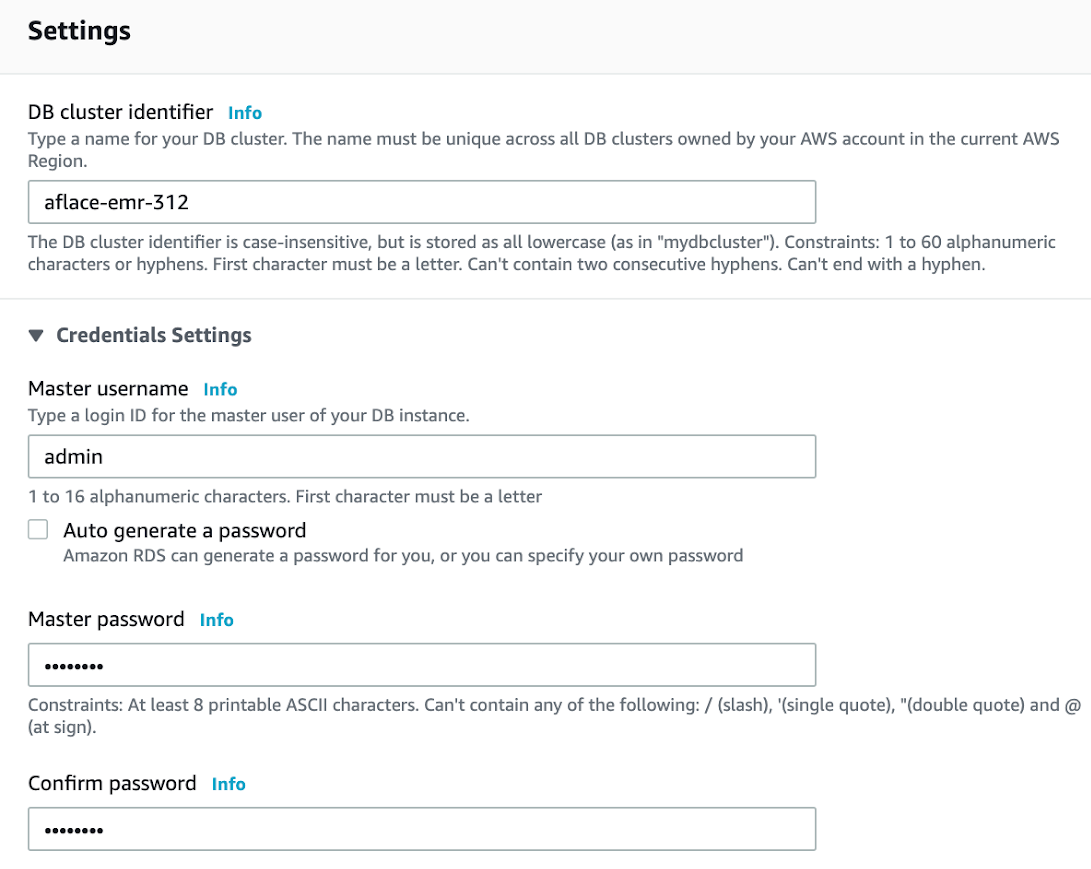Click the Confirm password input field
The height and width of the screenshot is (869, 1091).
click(422, 829)
